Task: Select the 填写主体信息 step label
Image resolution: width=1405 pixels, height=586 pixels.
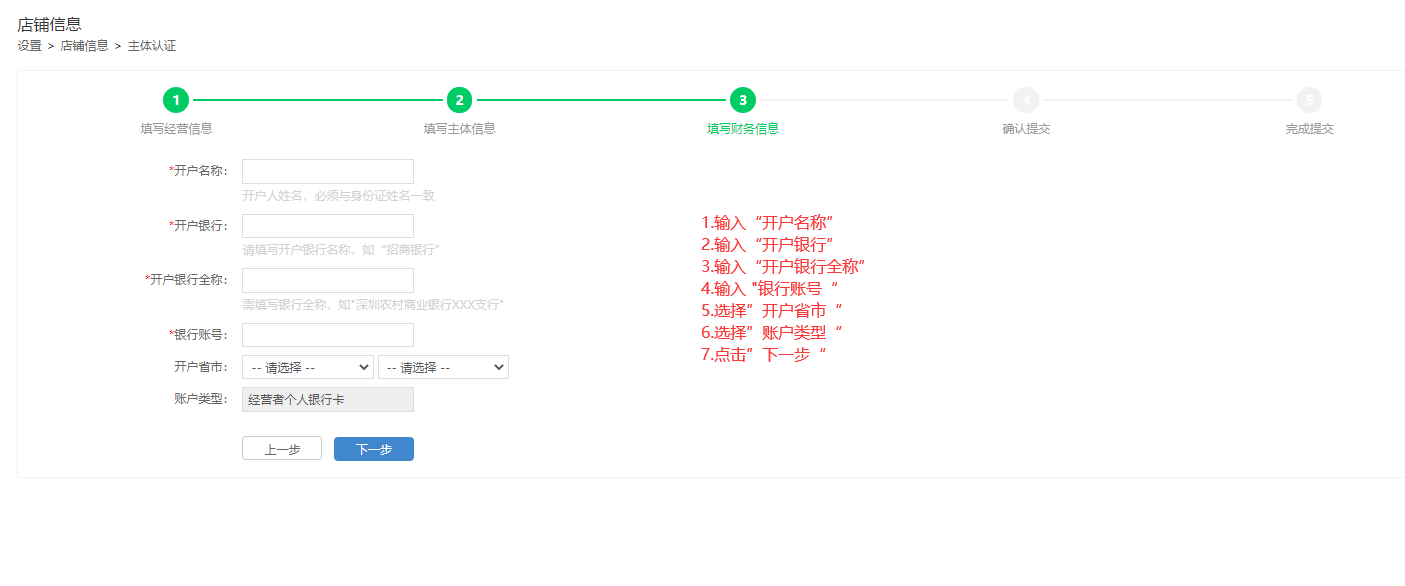Action: [459, 129]
